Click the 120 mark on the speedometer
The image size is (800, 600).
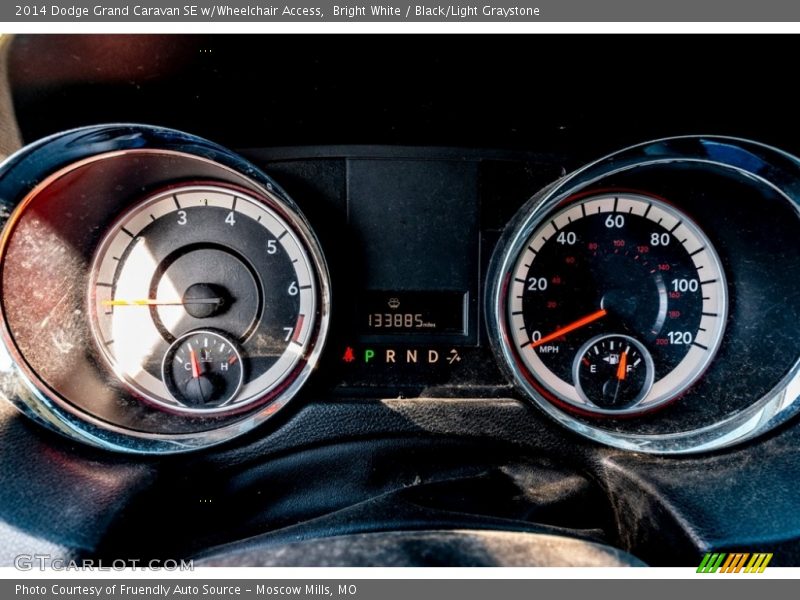coord(679,338)
